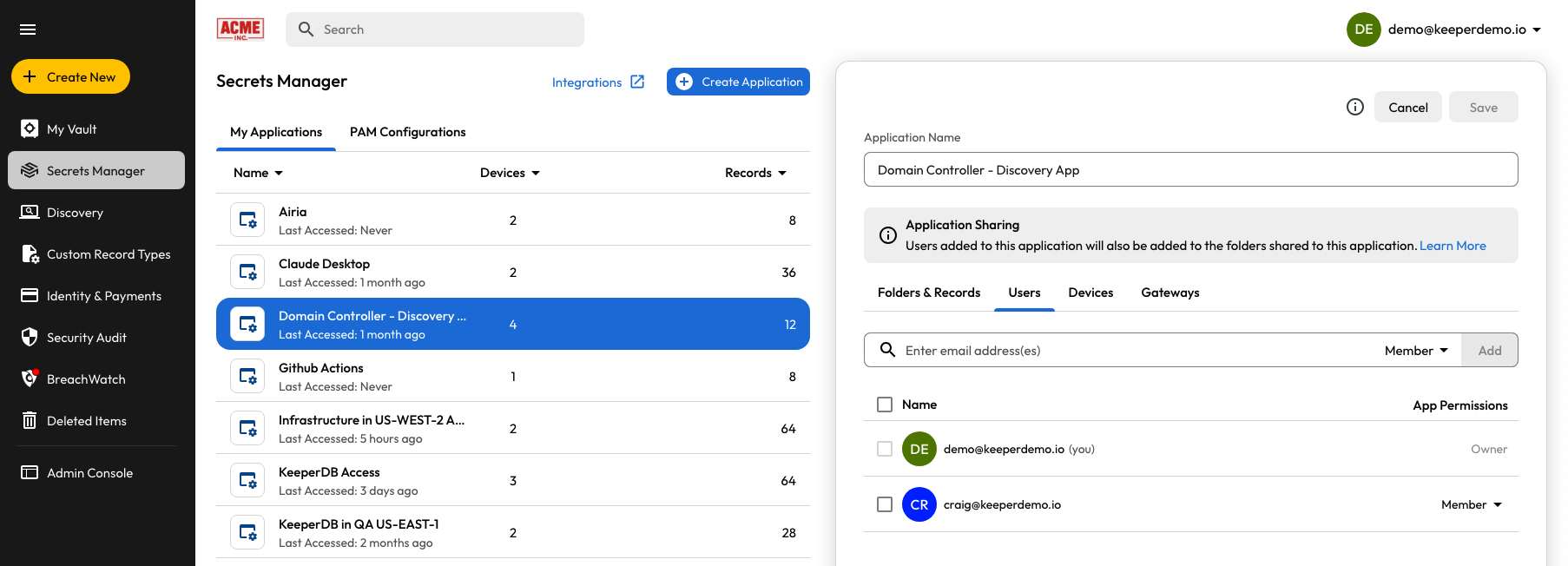Expand the demo@keeperdemo.io account menu
The width and height of the screenshot is (1568, 566).
[x=1536, y=30]
